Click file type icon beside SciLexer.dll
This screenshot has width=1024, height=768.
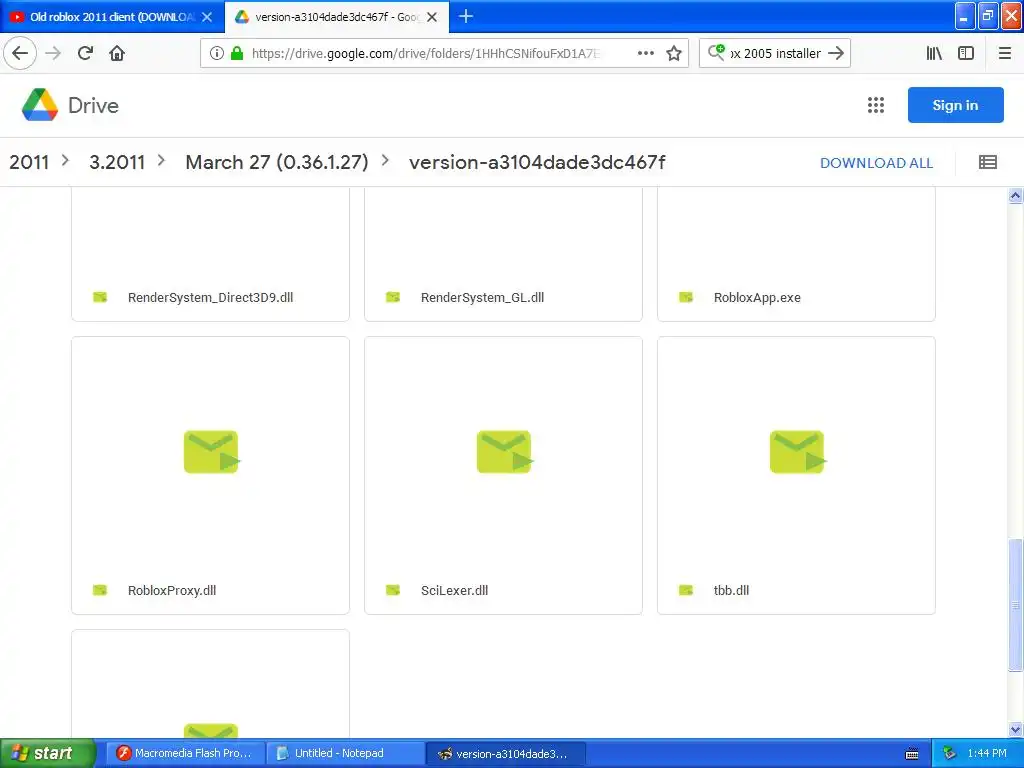pyautogui.click(x=392, y=590)
